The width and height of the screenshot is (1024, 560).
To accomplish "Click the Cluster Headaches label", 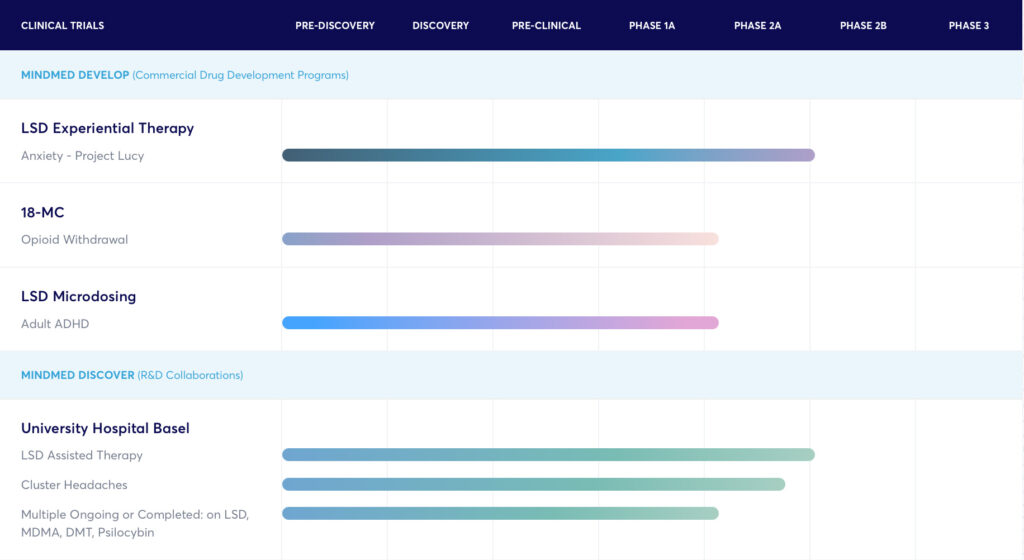I will click(74, 485).
